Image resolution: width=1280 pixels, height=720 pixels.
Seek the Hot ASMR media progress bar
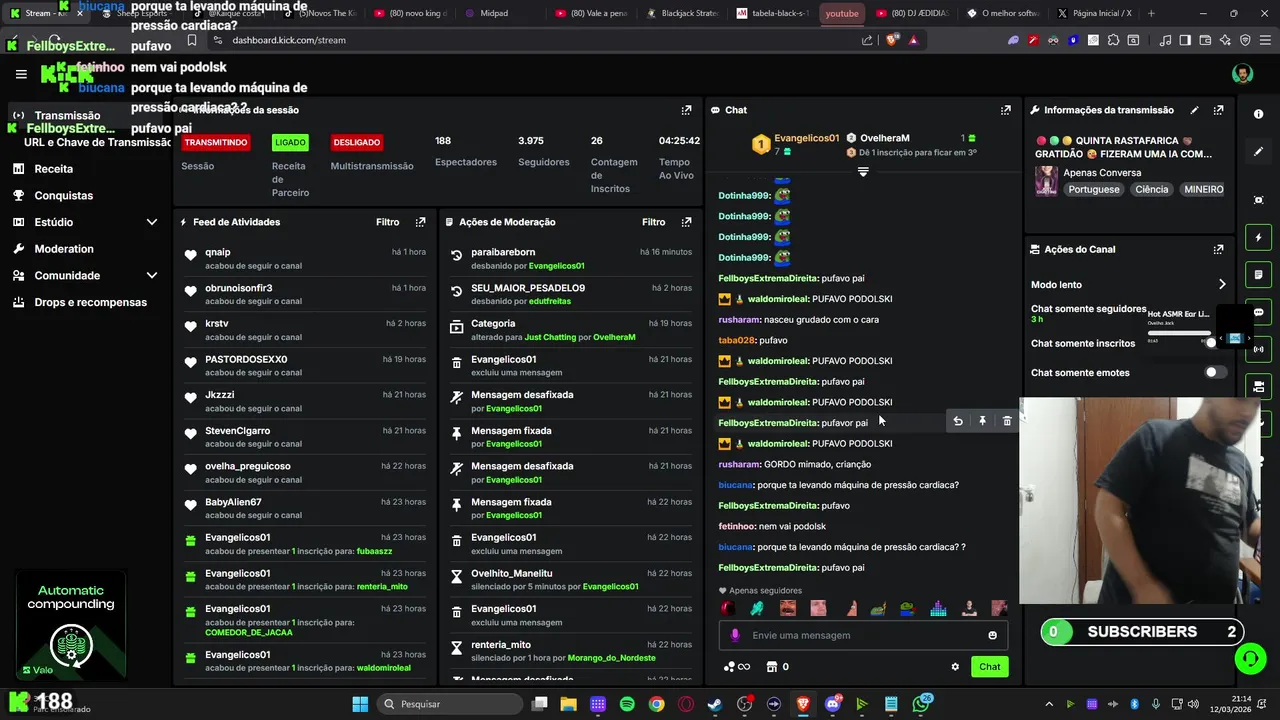click(x=1179, y=333)
